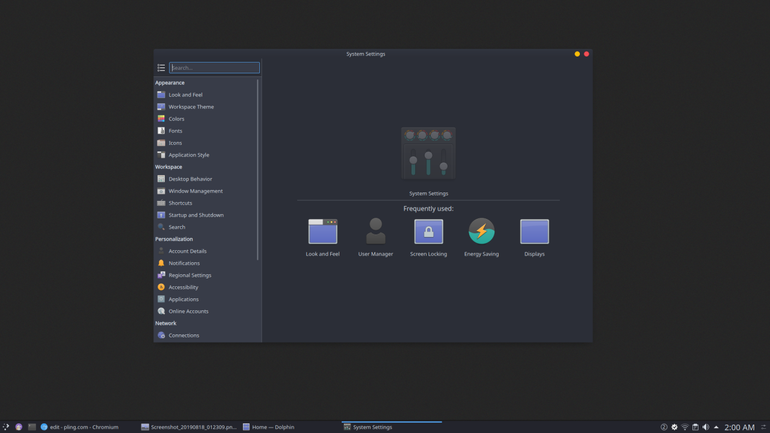Click the sidebar vertical scrollbar
This screenshot has width=770, height=433.
click(x=258, y=169)
